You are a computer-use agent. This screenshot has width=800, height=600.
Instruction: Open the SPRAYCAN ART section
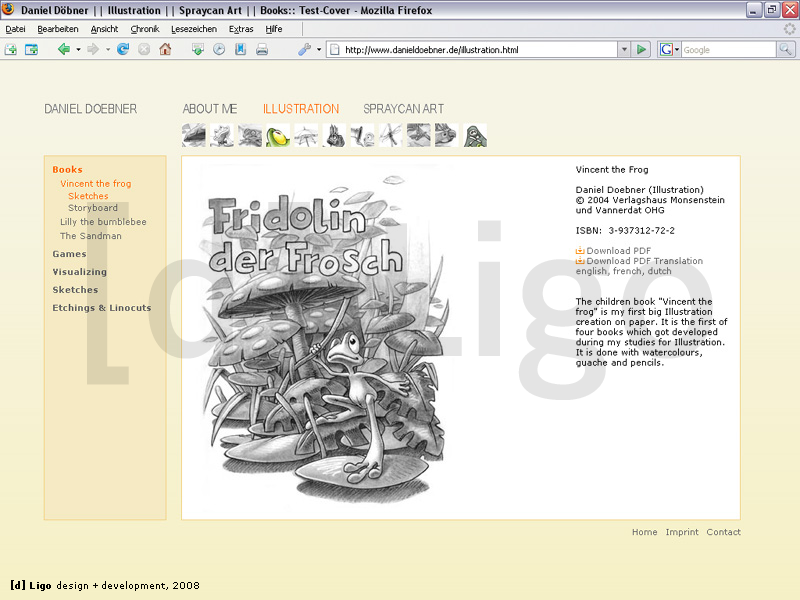click(x=404, y=109)
